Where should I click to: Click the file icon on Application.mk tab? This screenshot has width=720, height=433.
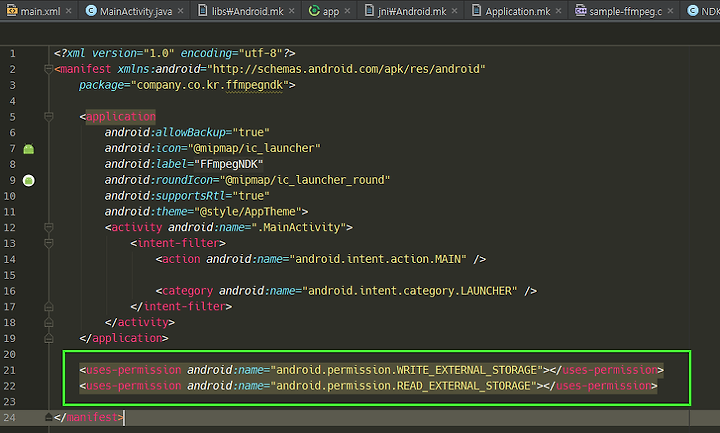(477, 10)
